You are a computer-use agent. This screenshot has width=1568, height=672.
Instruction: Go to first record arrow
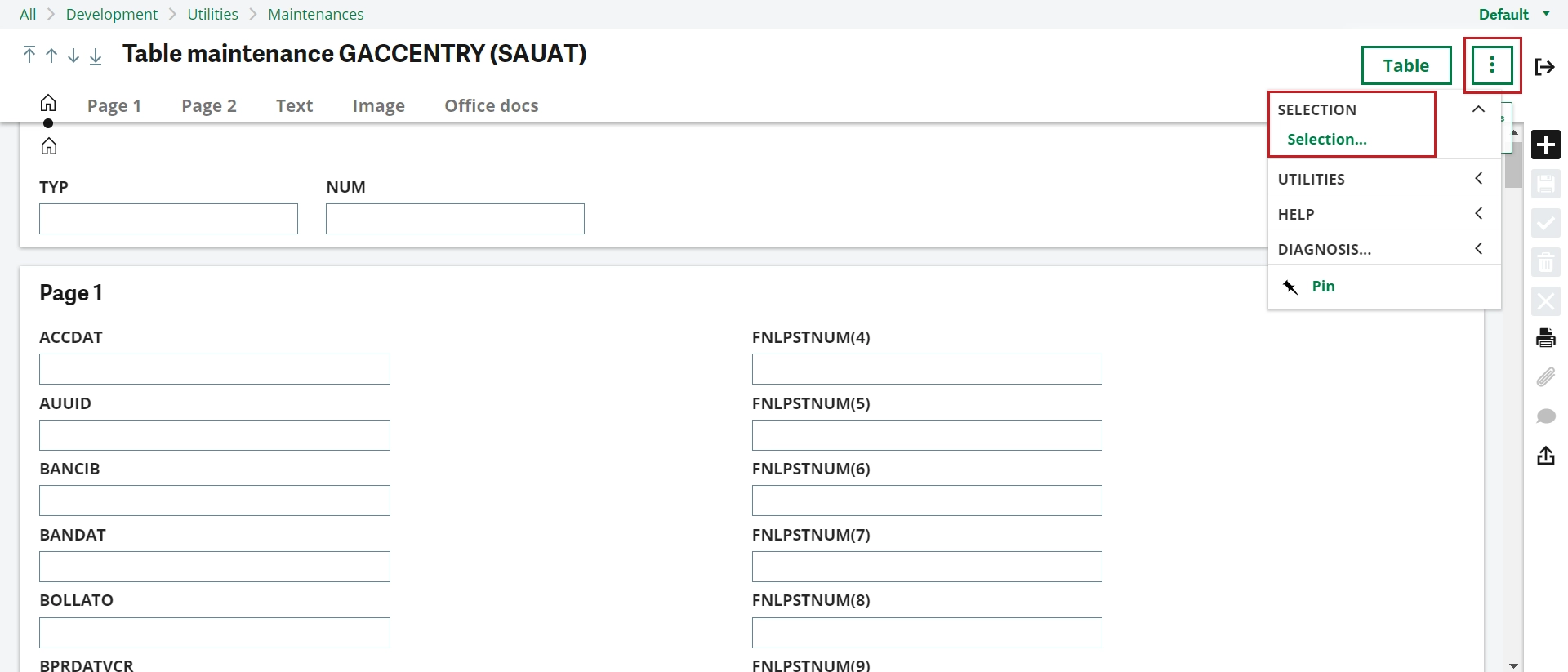[x=29, y=55]
